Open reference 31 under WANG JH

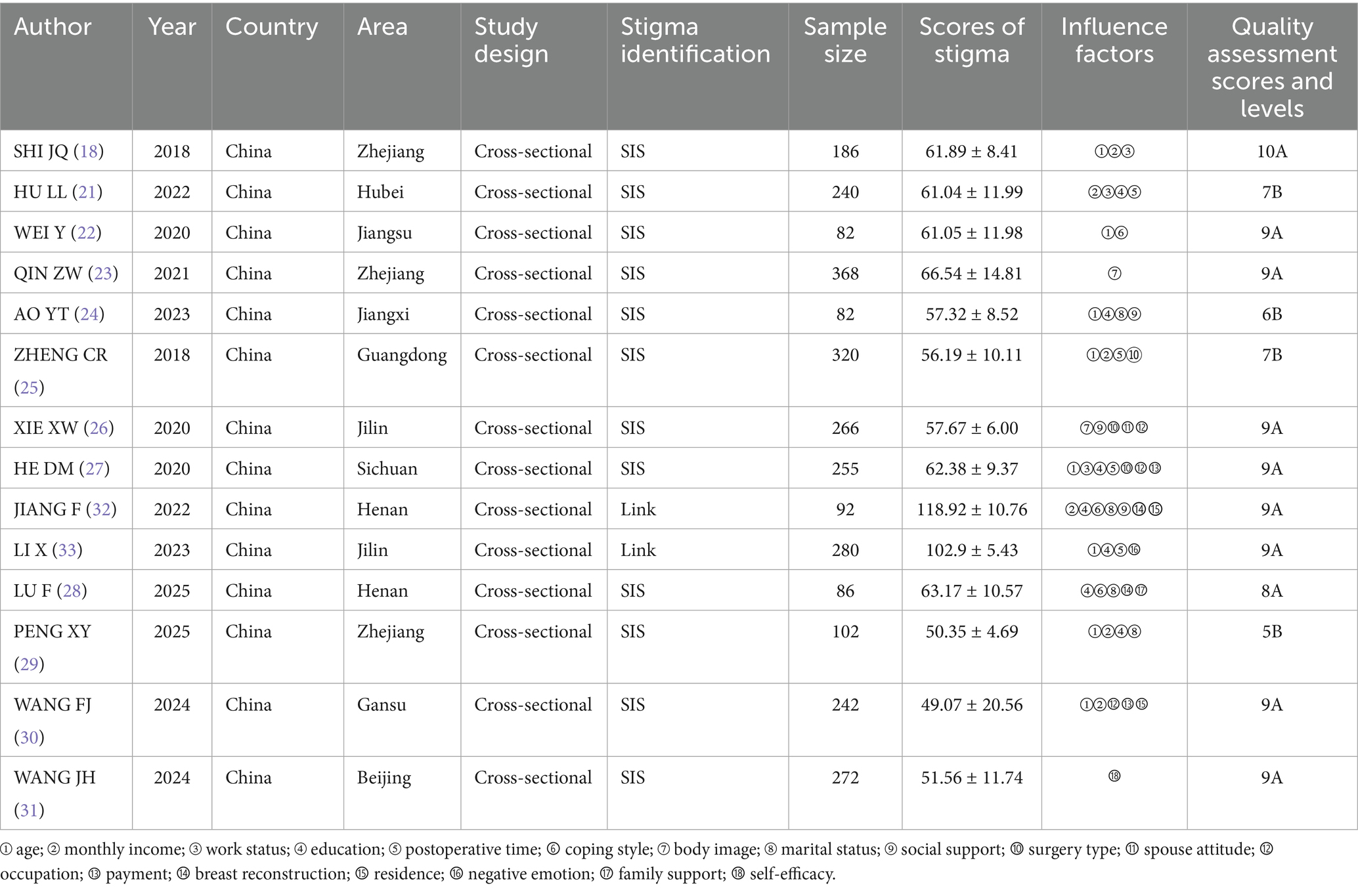[x=29, y=810]
